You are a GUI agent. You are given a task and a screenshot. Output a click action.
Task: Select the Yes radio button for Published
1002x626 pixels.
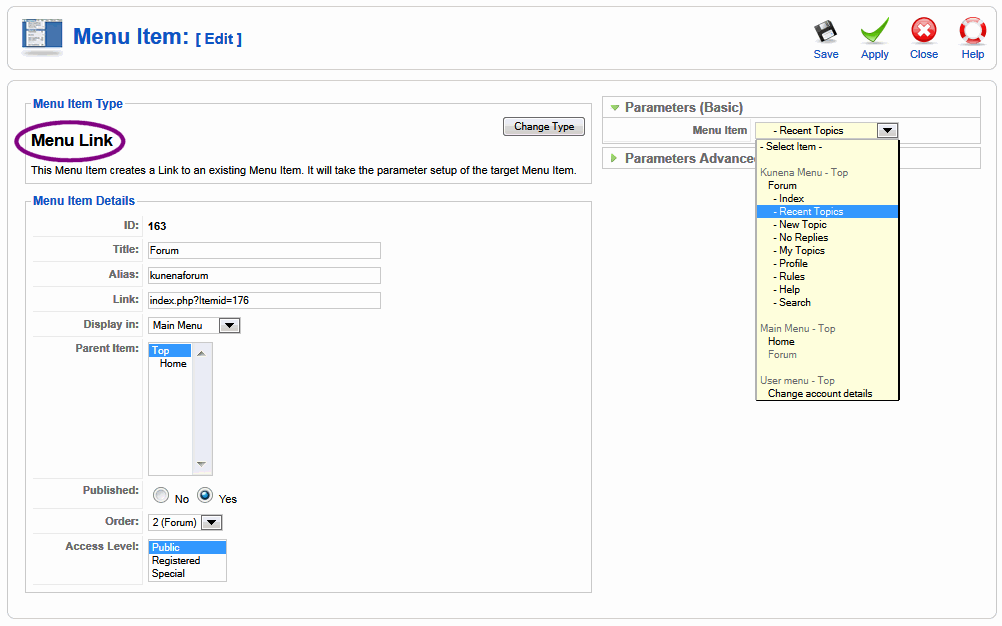click(x=205, y=496)
